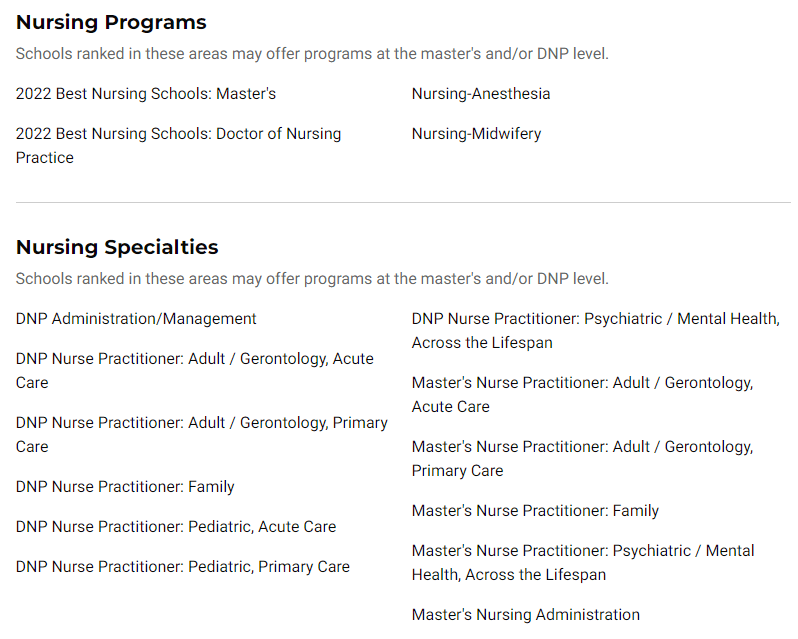Click DNP Nurse Practitioner: Adult / Gerontology, Acute Care
The height and width of the screenshot is (639, 798).
[x=194, y=370]
